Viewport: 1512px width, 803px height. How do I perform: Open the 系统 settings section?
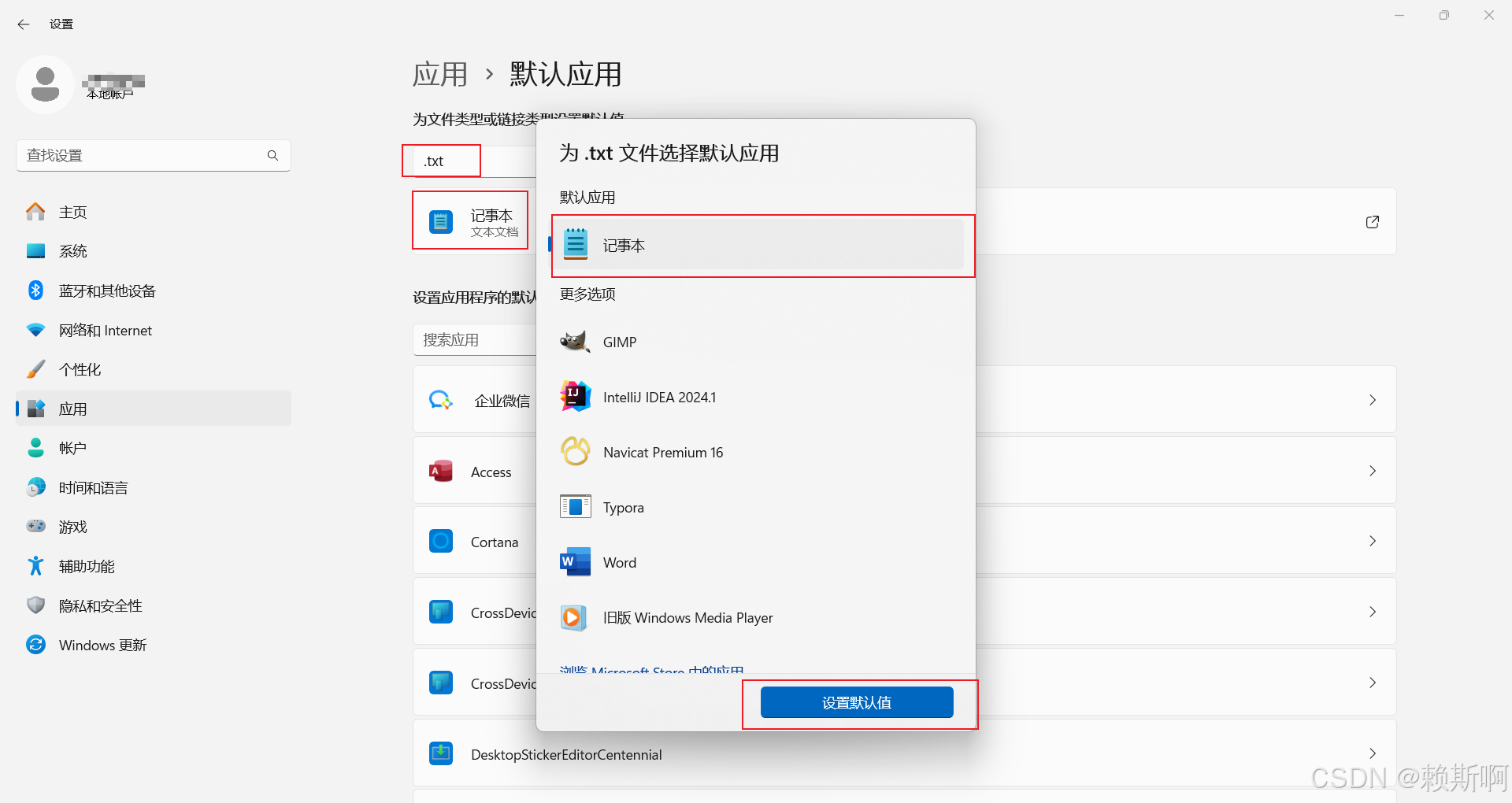point(154,251)
